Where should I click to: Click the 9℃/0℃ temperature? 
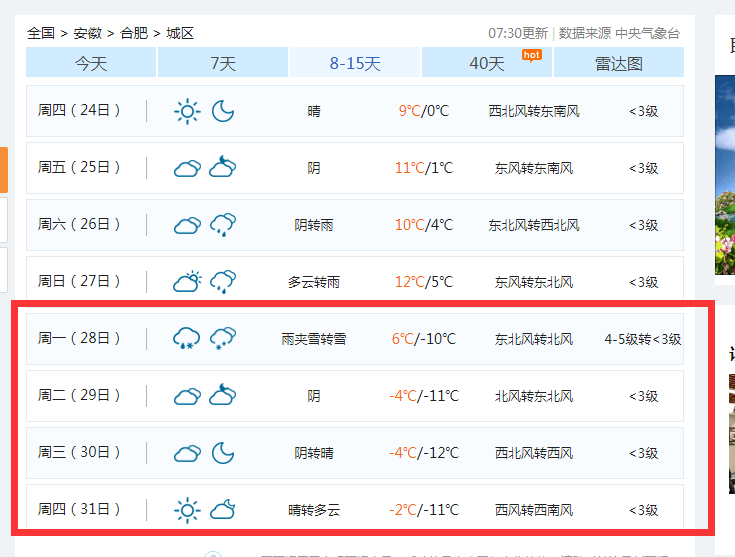[424, 111]
